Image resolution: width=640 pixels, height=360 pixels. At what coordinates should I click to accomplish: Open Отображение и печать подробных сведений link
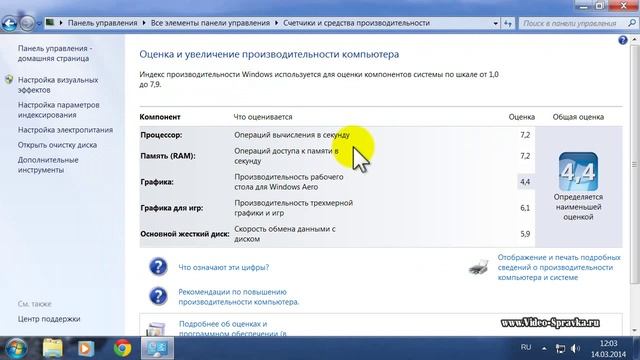(559, 267)
